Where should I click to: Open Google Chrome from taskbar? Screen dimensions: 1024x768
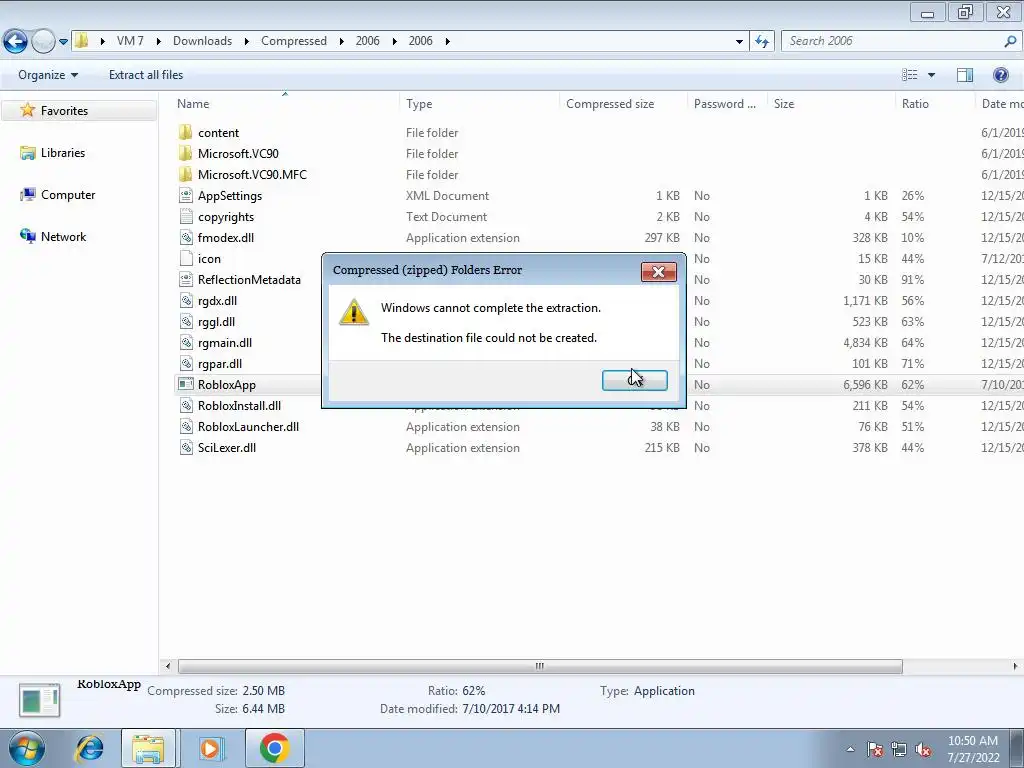point(274,748)
